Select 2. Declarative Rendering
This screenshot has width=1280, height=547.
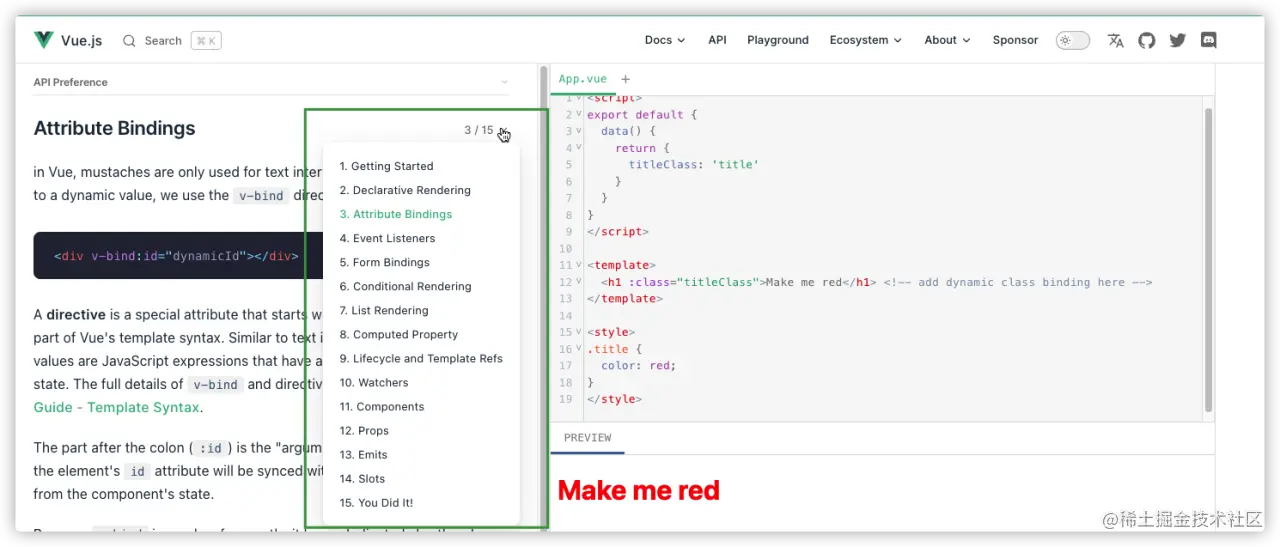[405, 190]
